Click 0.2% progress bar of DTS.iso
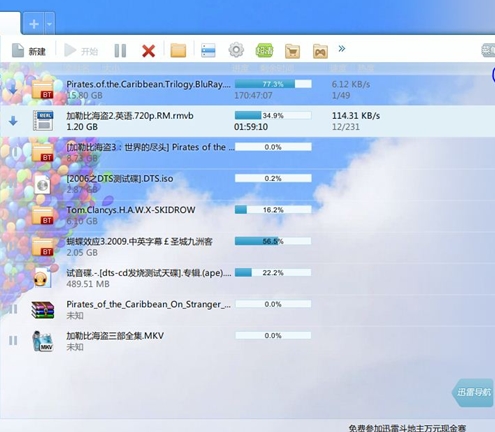 (x=273, y=178)
